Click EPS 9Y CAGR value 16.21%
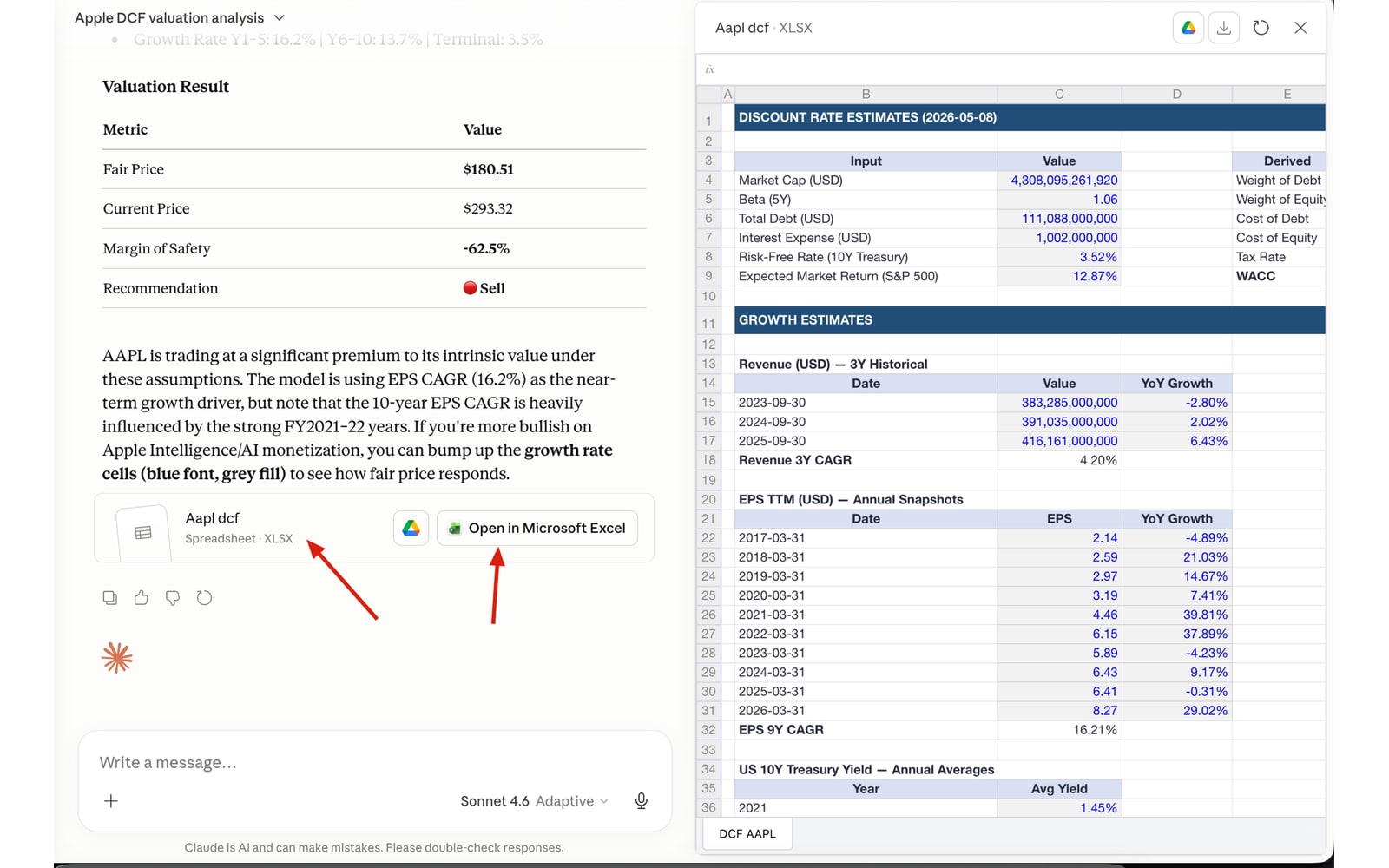This screenshot has height=868, width=1389. (1059, 730)
